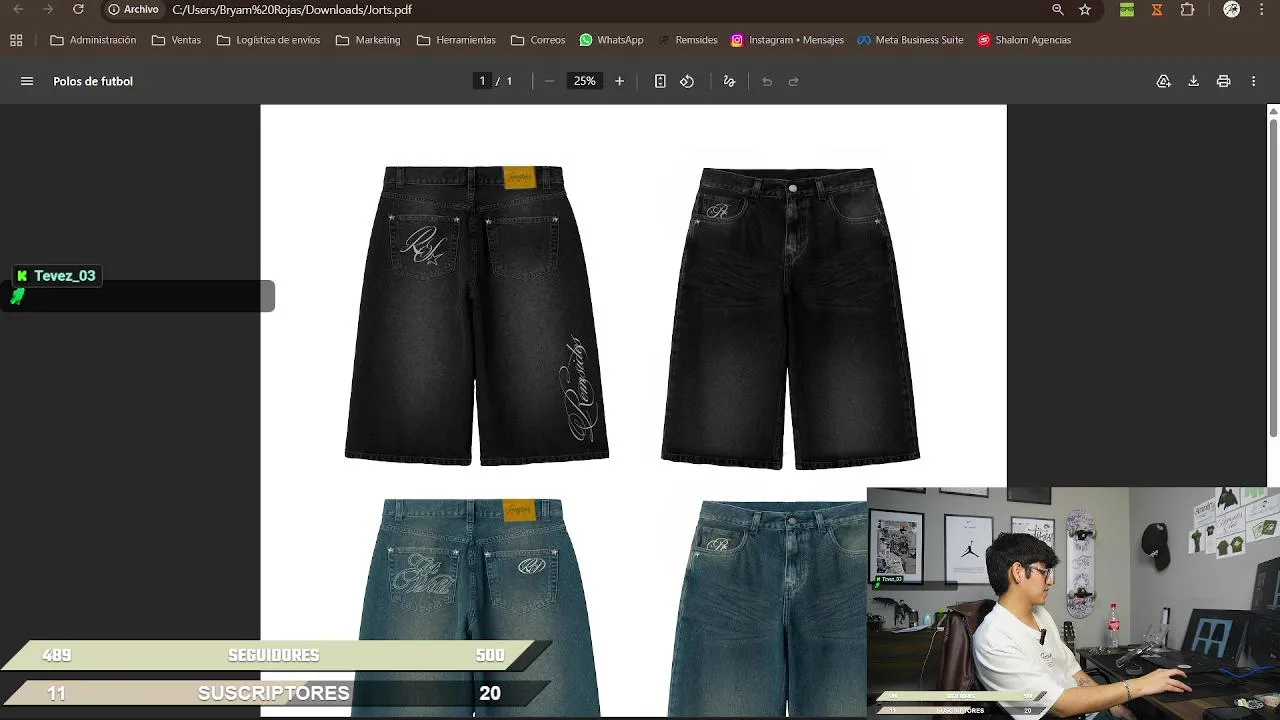This screenshot has width=1280, height=720.
Task: Open the browser profile avatar
Action: tap(1232, 9)
